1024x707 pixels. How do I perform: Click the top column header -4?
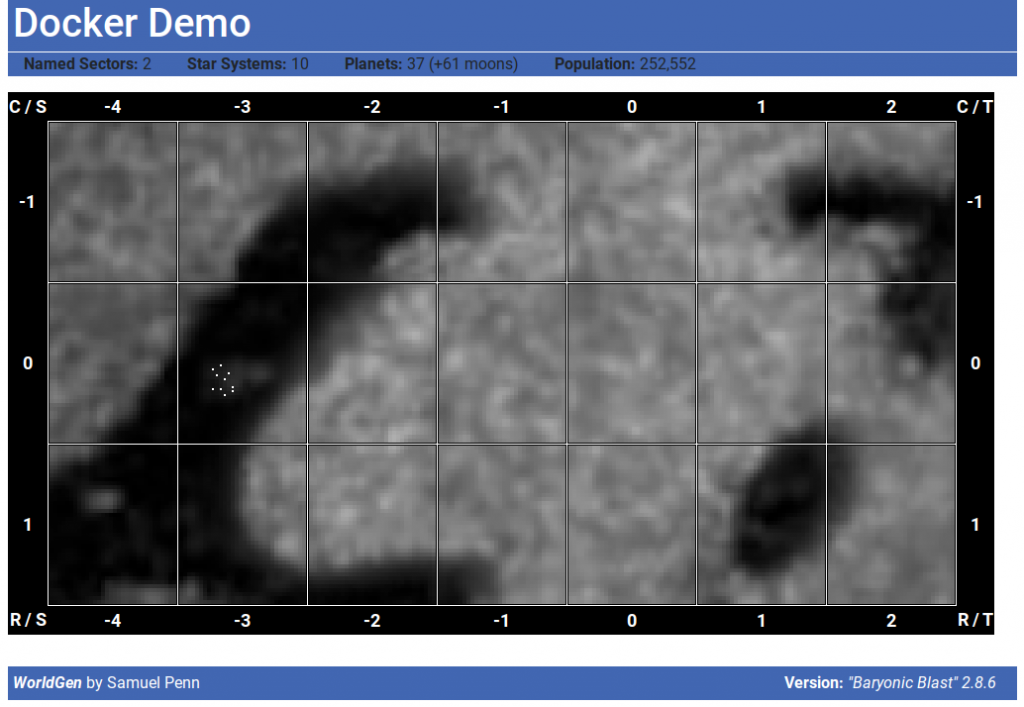click(x=113, y=107)
